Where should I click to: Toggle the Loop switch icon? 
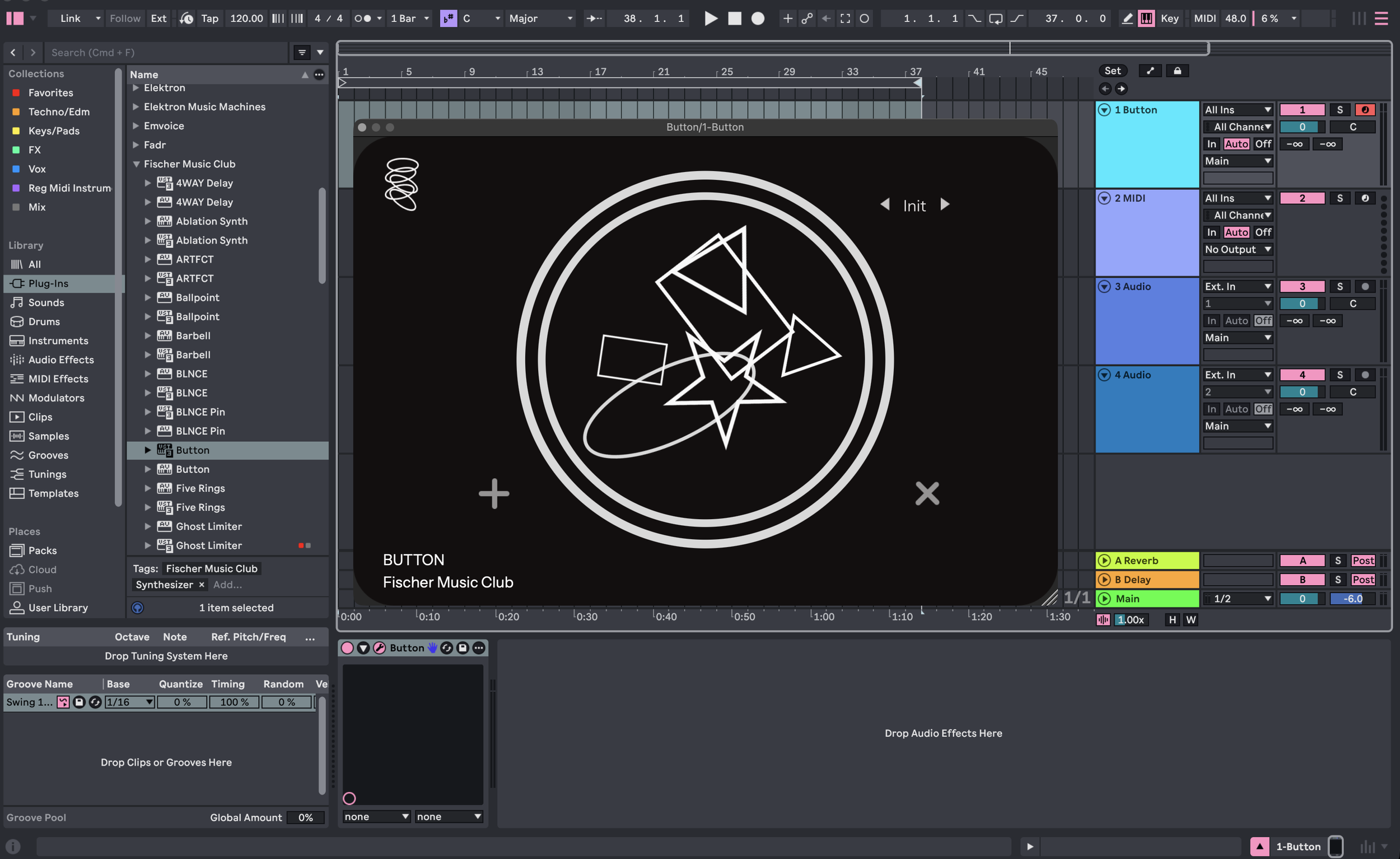tap(996, 18)
